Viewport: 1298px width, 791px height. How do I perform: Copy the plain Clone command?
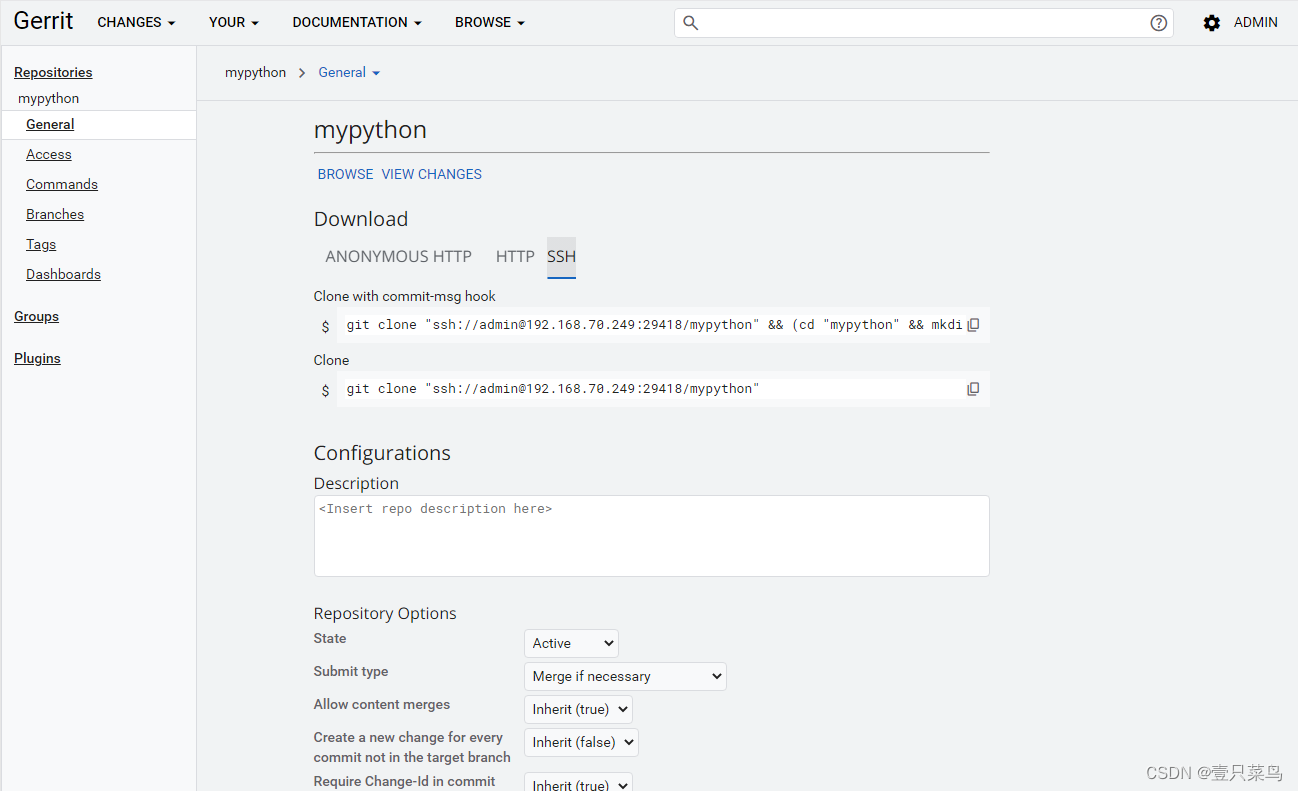click(973, 389)
